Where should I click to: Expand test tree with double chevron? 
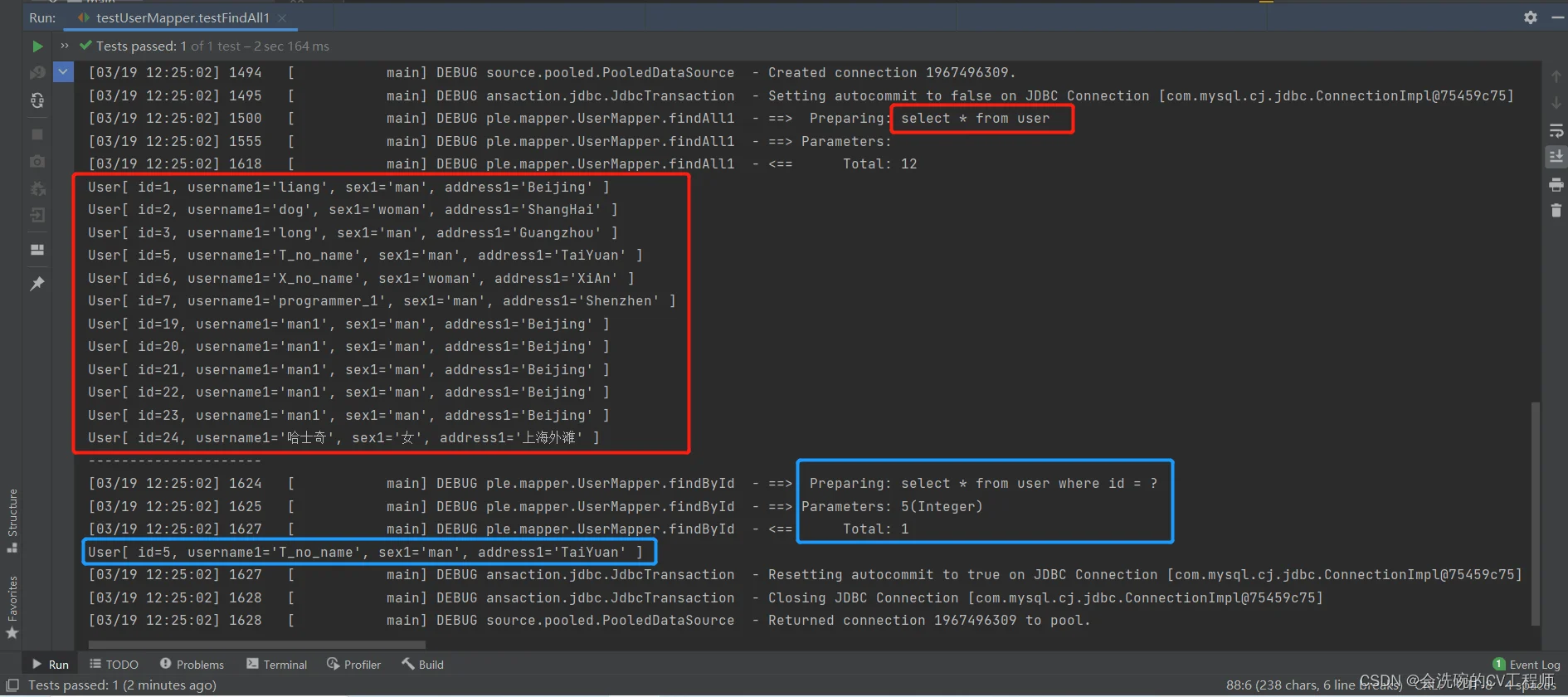(x=65, y=46)
